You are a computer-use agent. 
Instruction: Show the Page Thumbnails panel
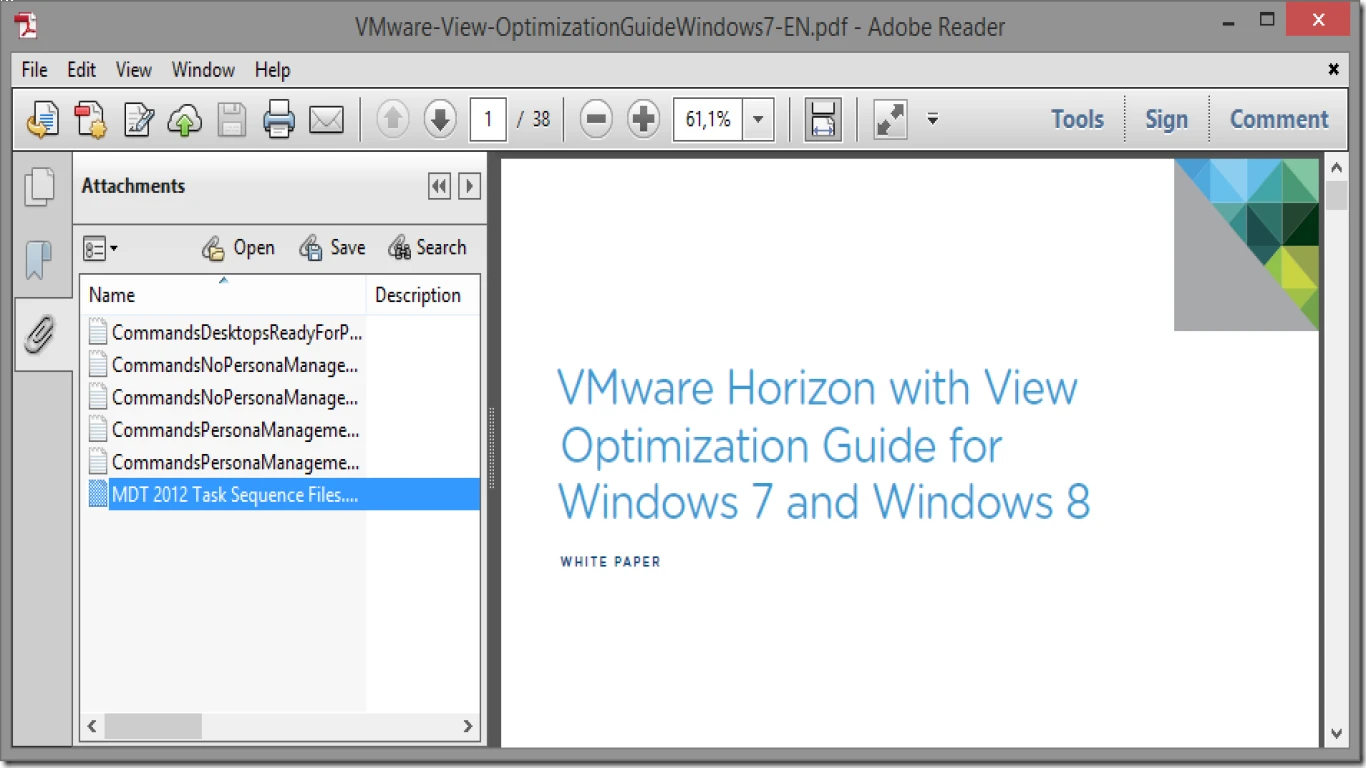pyautogui.click(x=41, y=186)
